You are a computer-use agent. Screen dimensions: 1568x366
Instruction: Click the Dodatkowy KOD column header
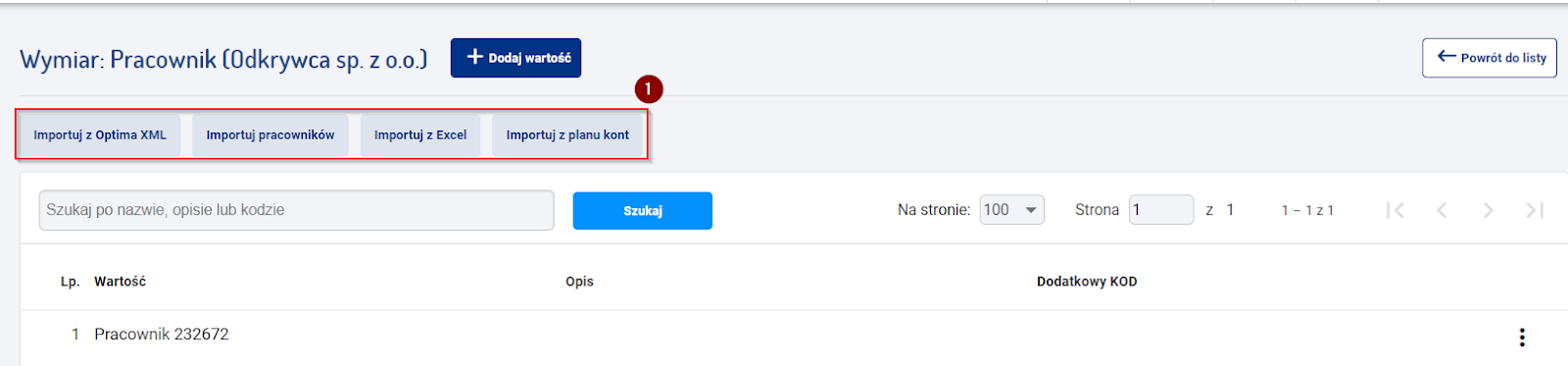coord(1087,282)
